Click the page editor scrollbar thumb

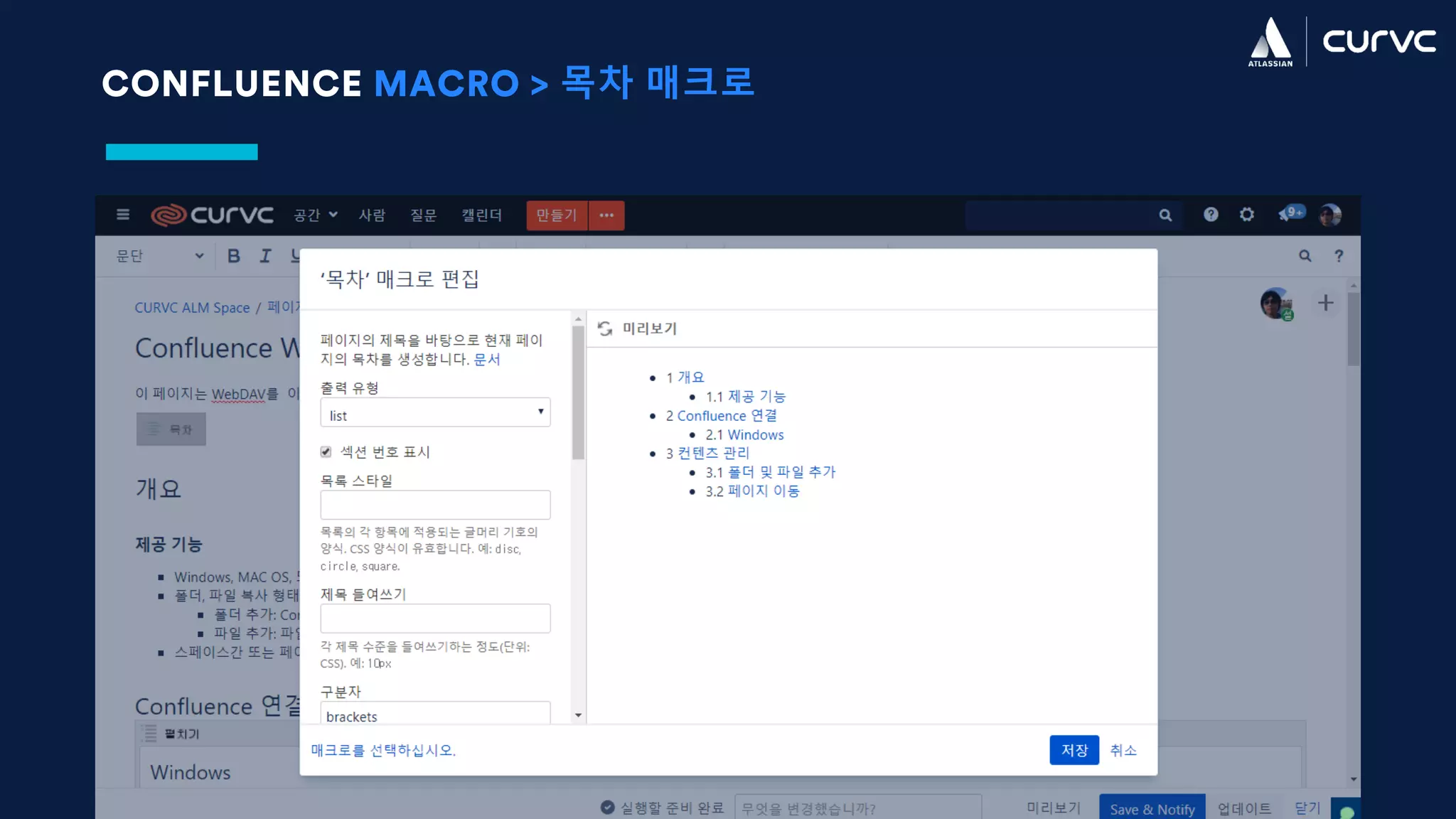1353,328
